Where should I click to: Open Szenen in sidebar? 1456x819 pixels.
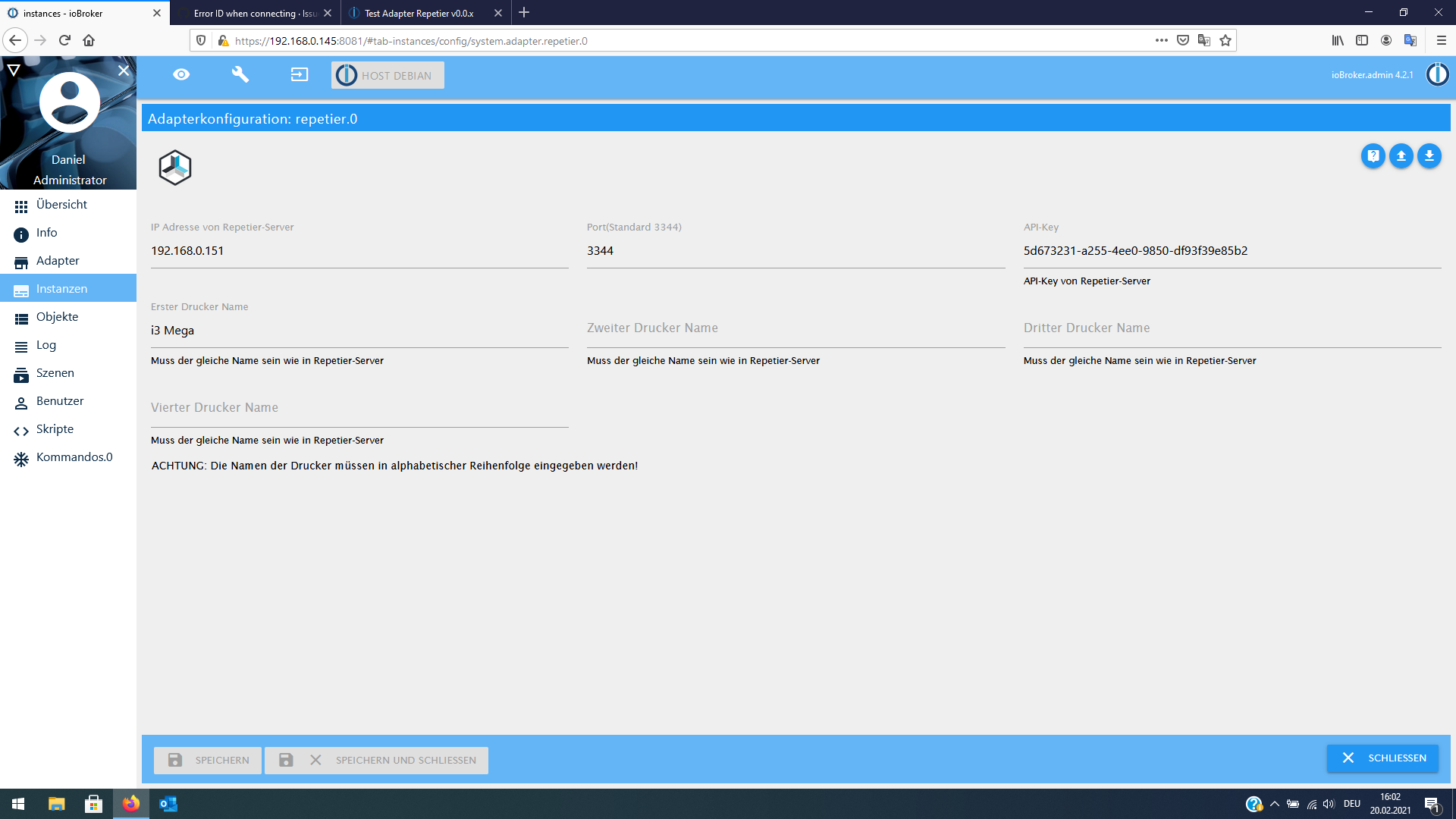click(x=68, y=373)
